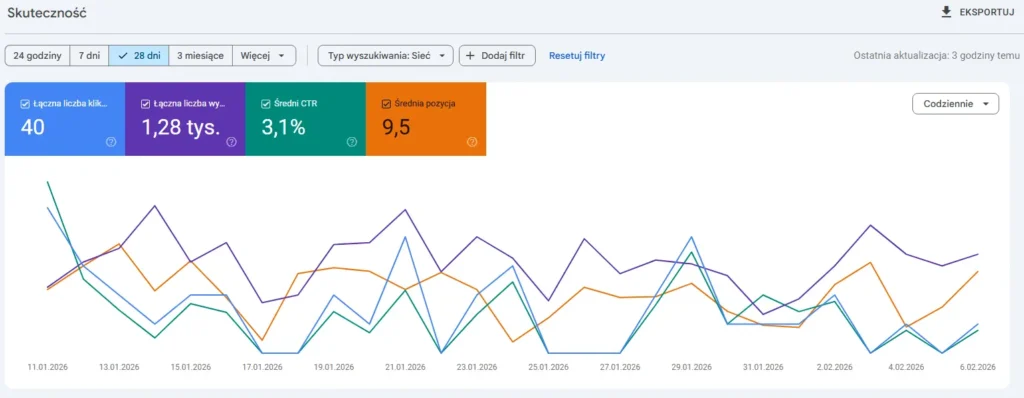
Task: Uncheck the Średni CTR checkbox
Action: (265, 103)
